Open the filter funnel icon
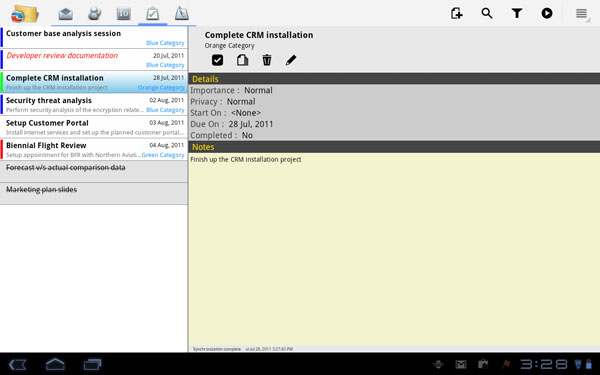The width and height of the screenshot is (600, 375). (517, 13)
